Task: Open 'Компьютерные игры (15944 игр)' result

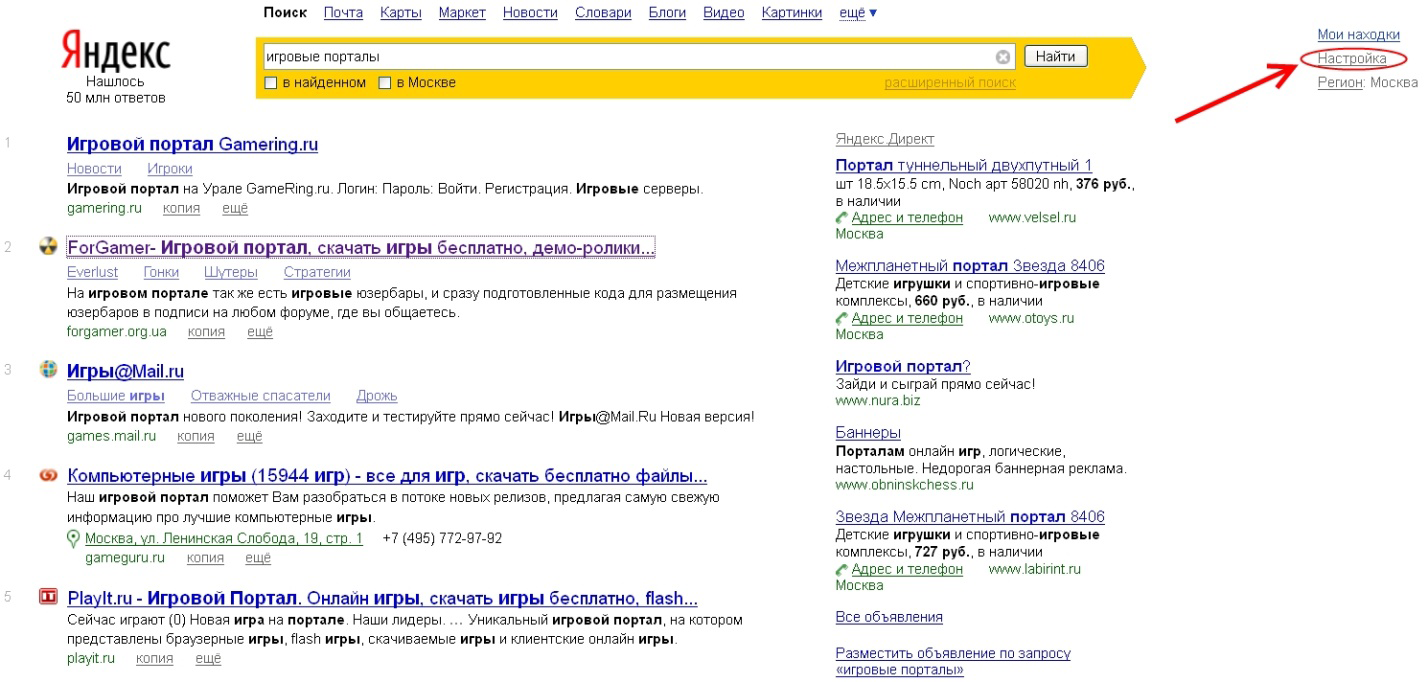Action: click(387, 475)
